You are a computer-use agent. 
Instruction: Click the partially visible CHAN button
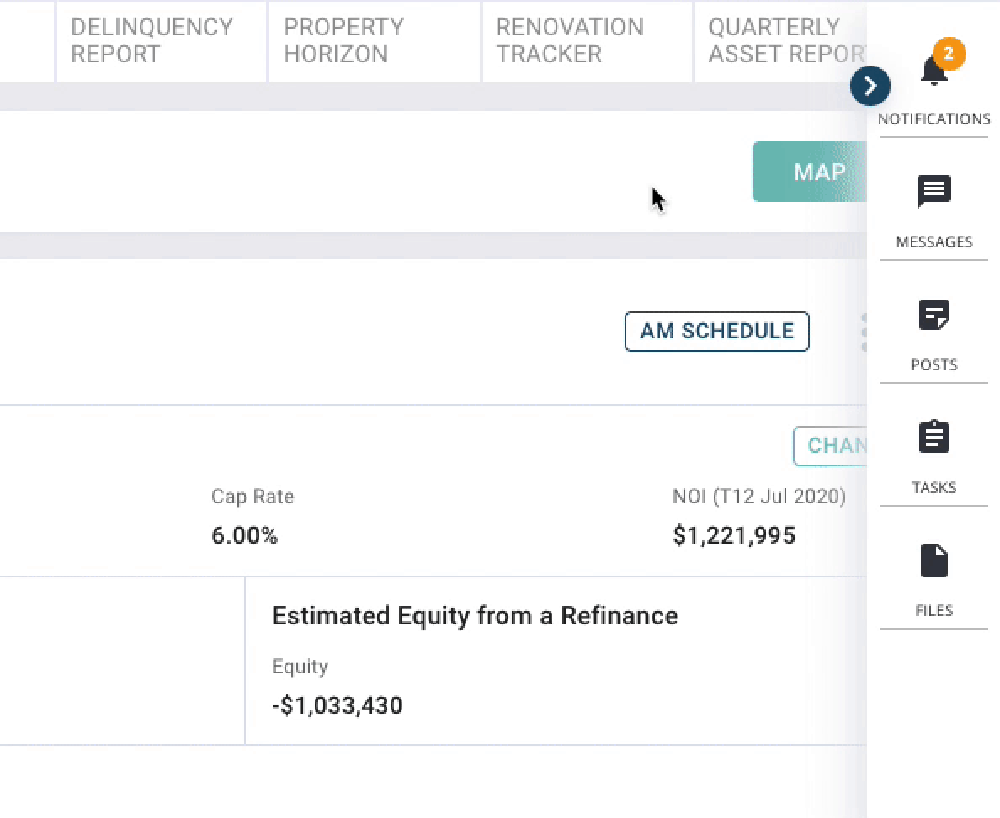[x=830, y=446]
